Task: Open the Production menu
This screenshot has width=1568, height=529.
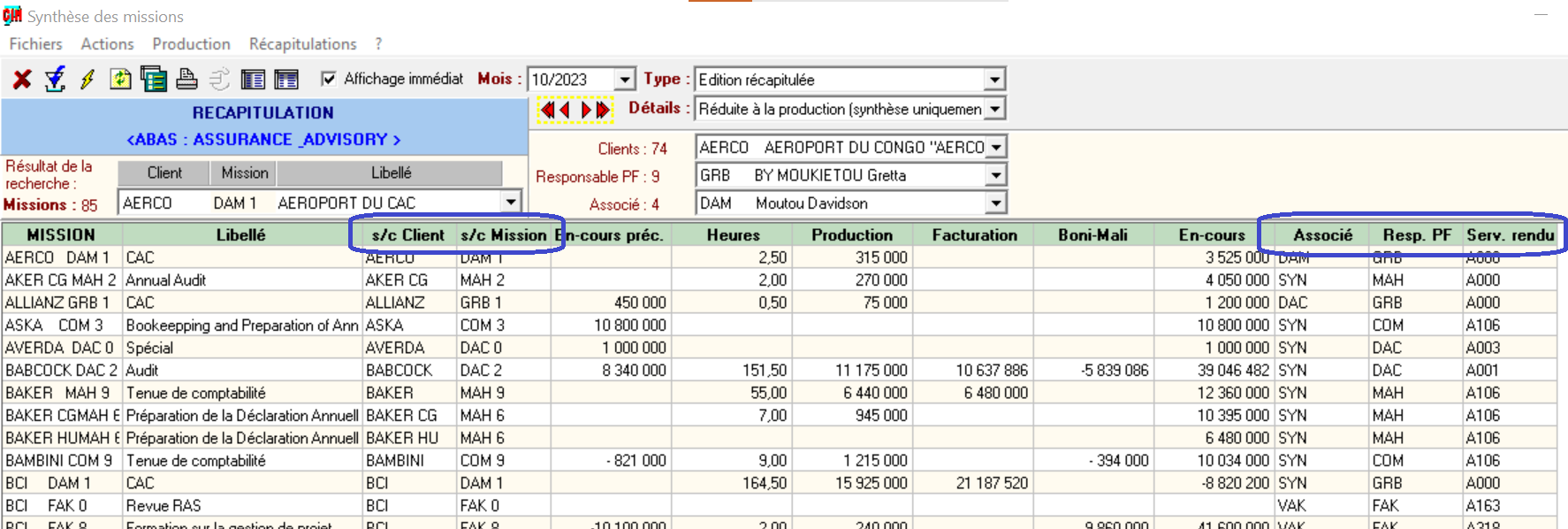Action: point(191,43)
